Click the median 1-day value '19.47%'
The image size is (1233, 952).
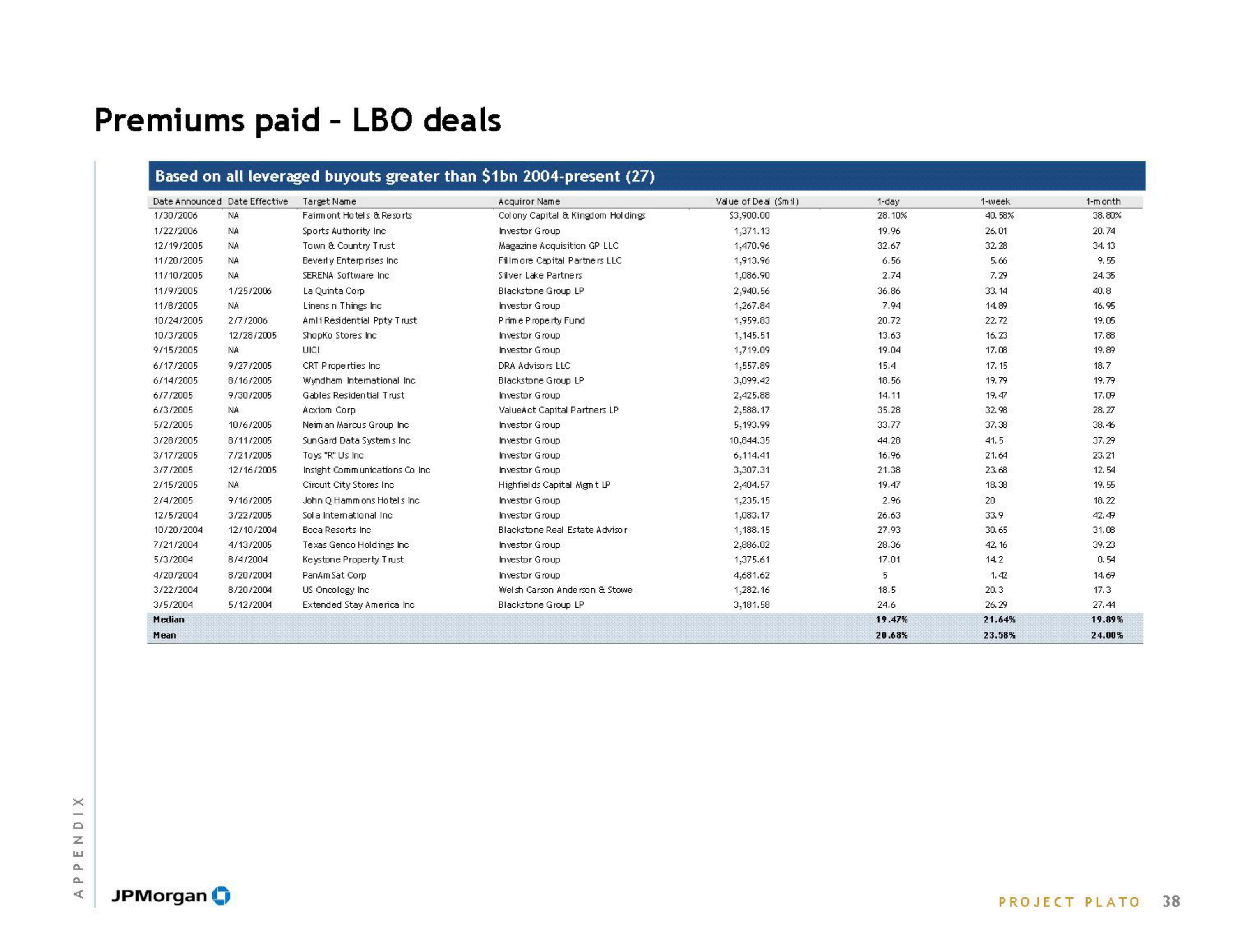point(891,619)
